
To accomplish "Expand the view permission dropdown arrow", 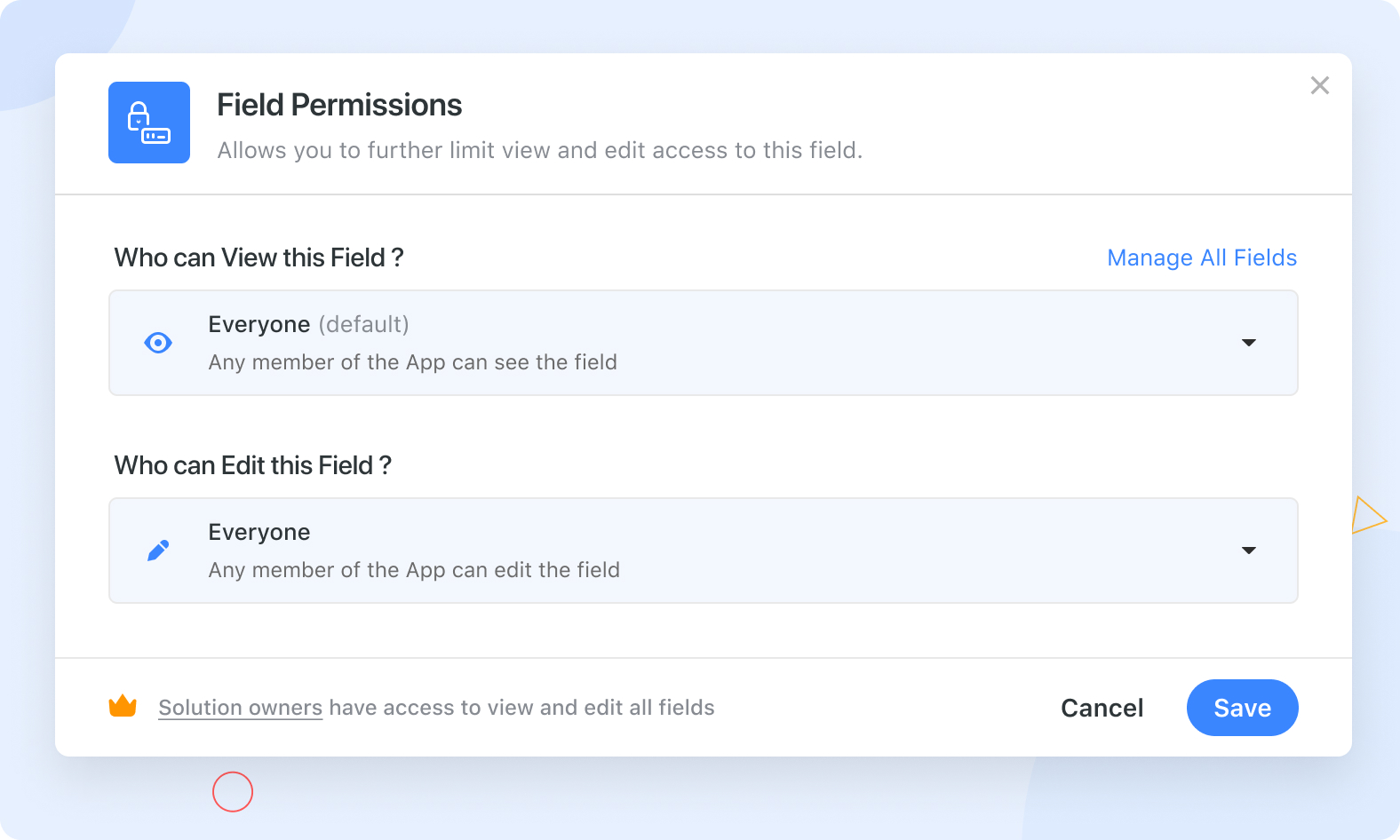I will coord(1249,343).
